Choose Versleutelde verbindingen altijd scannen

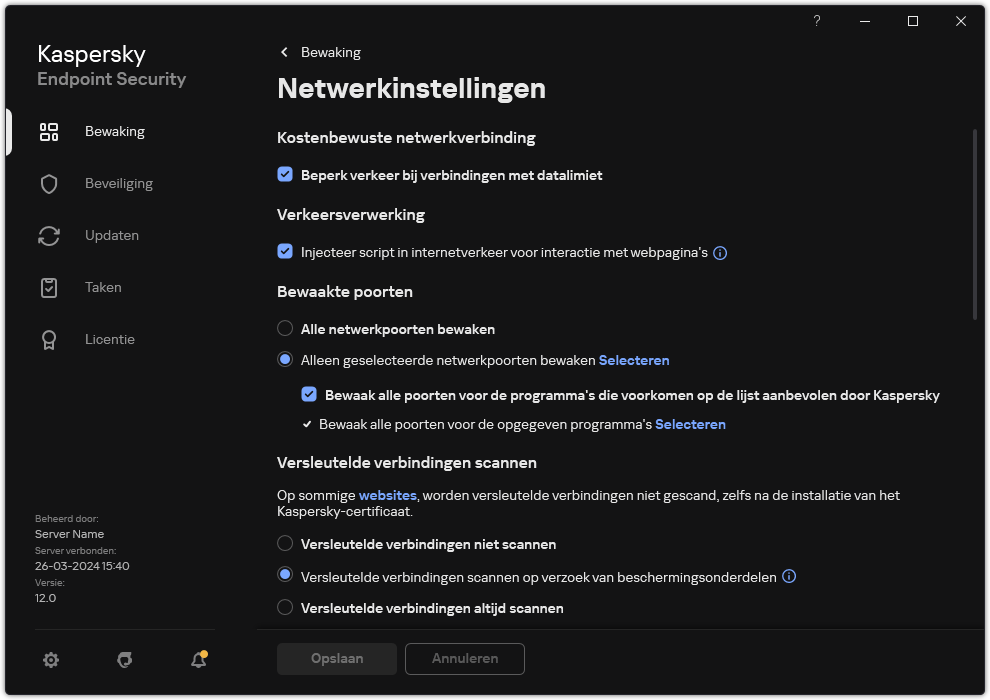pos(286,608)
